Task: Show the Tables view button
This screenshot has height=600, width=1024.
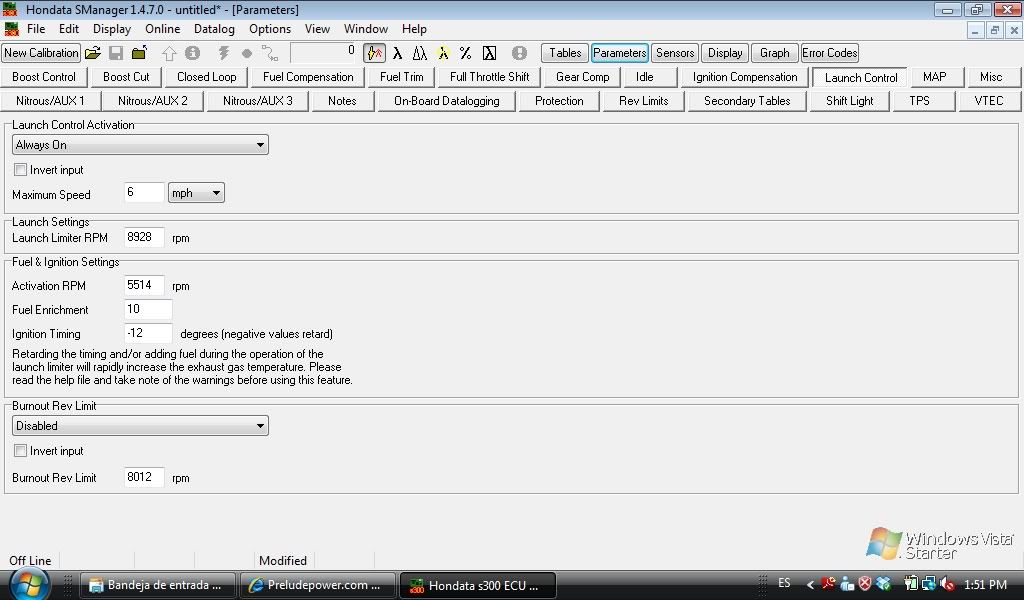Action: tap(565, 53)
